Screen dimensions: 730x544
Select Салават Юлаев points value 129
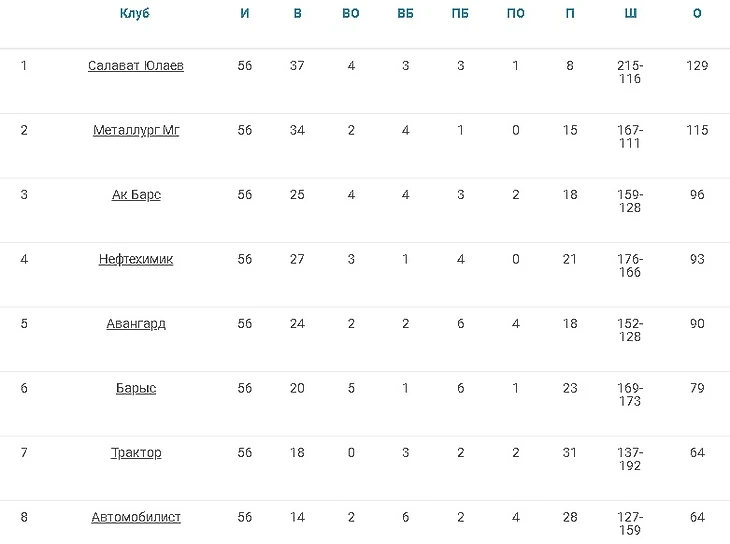pyautogui.click(x=697, y=66)
